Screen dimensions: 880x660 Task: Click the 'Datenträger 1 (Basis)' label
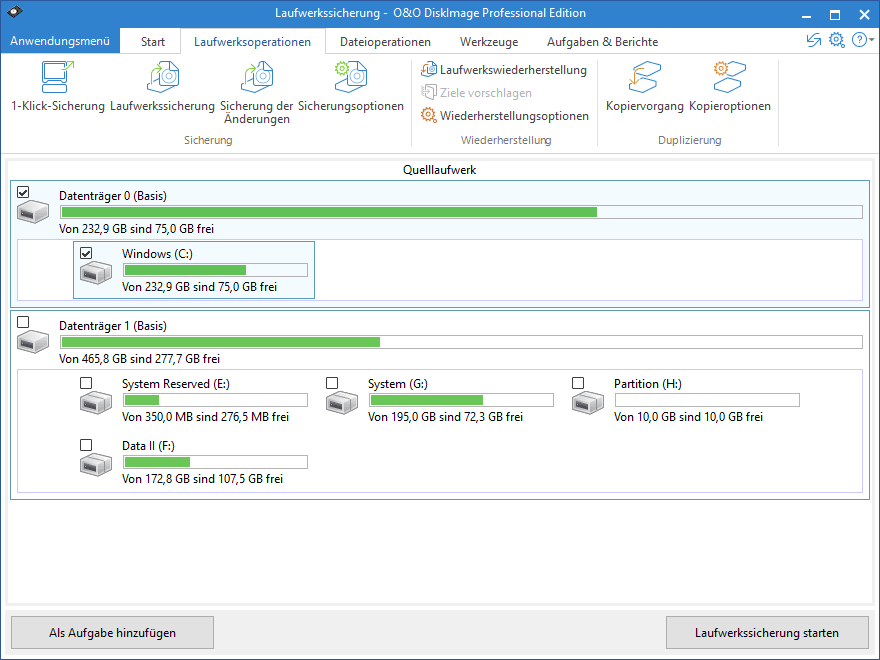point(113,326)
